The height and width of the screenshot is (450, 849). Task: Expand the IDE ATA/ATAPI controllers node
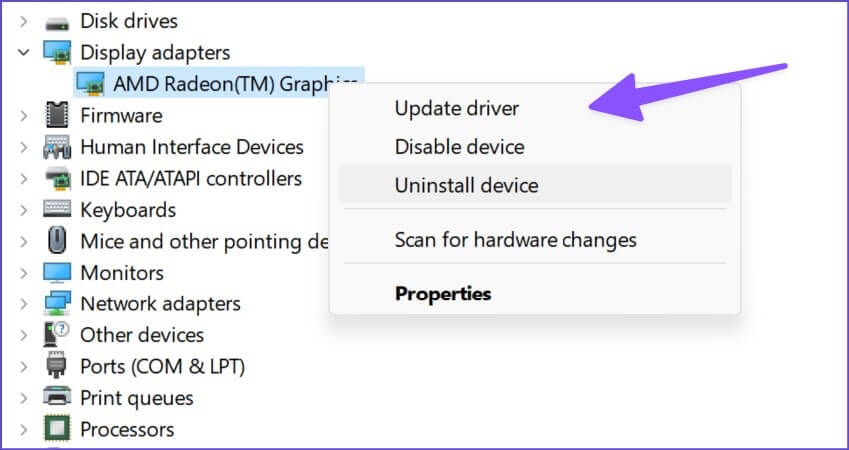pos(23,179)
